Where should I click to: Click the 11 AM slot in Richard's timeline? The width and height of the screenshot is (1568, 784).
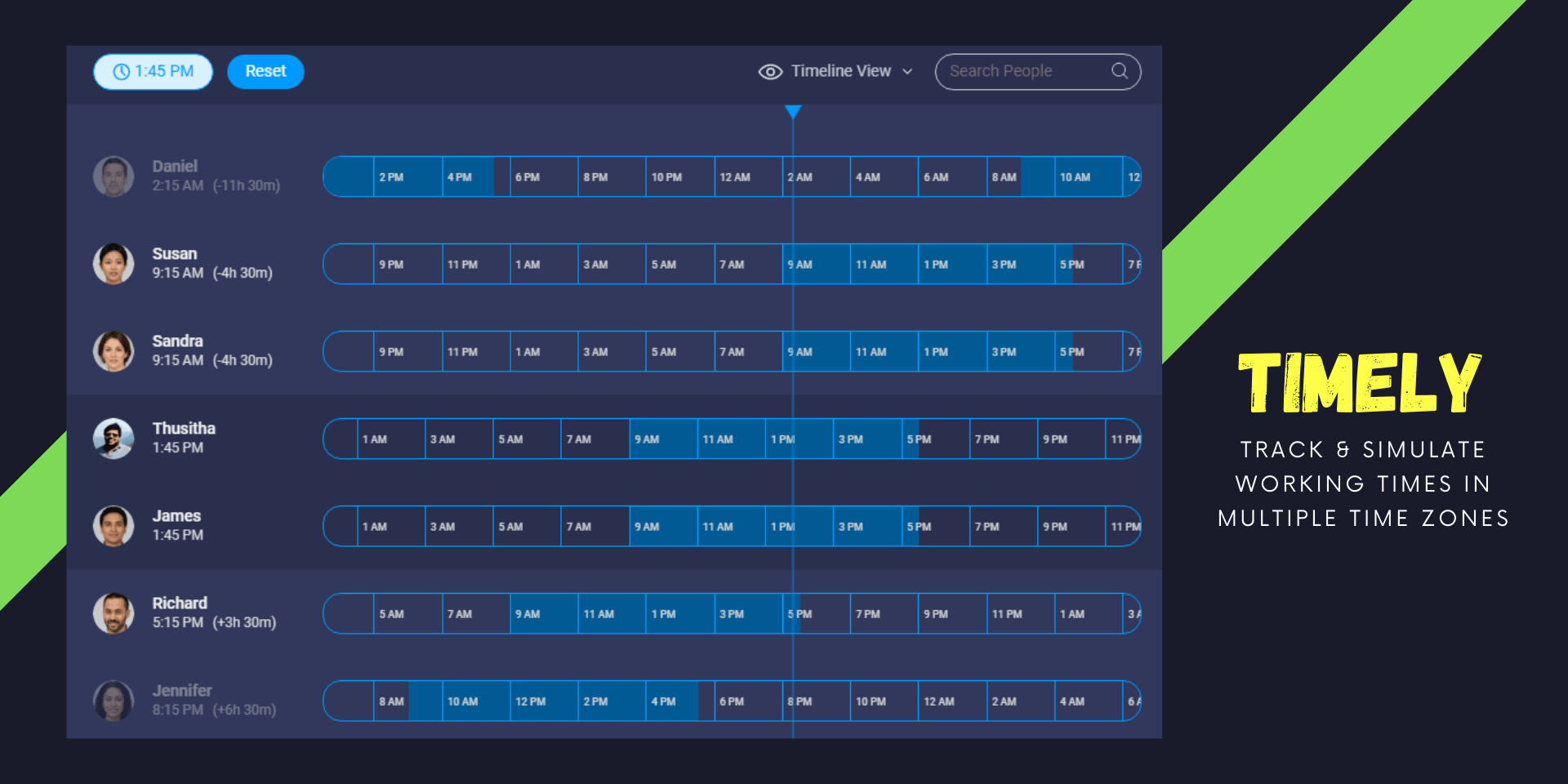click(x=612, y=613)
